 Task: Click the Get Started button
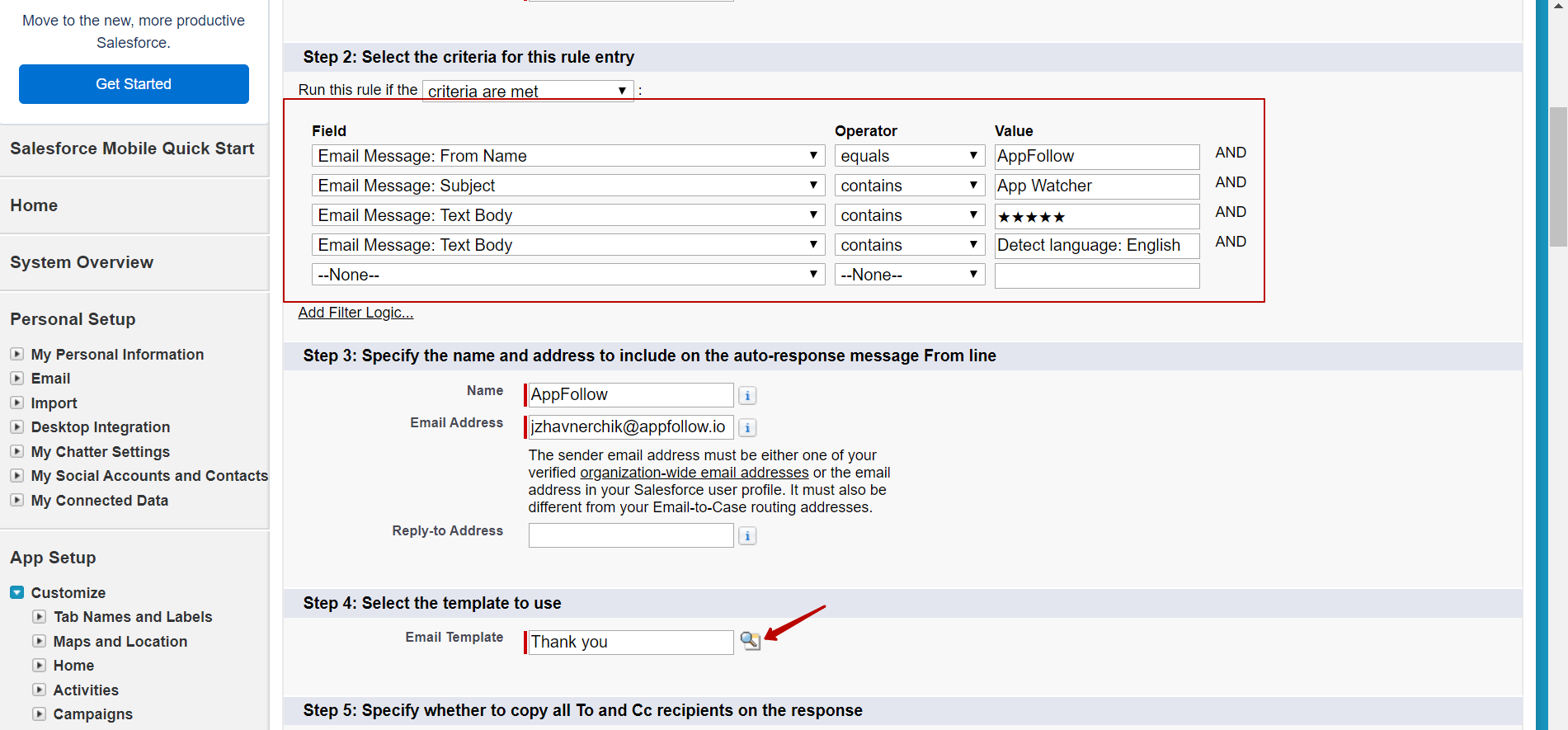[134, 84]
